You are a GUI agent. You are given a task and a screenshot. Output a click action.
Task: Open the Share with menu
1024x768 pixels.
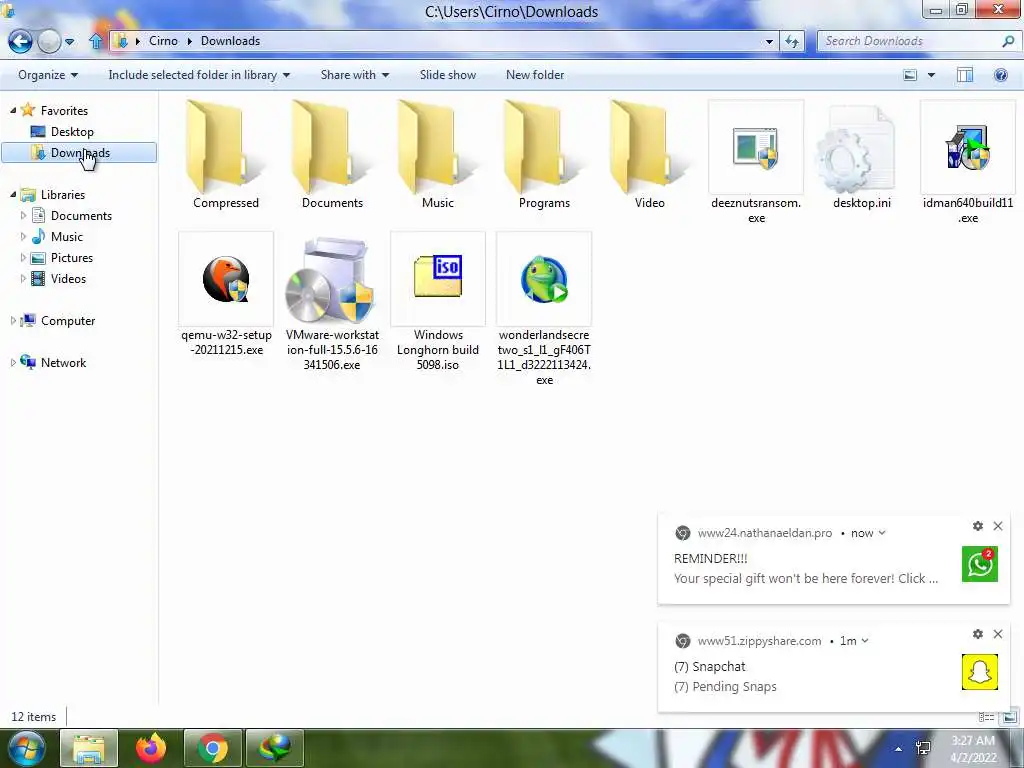point(355,75)
